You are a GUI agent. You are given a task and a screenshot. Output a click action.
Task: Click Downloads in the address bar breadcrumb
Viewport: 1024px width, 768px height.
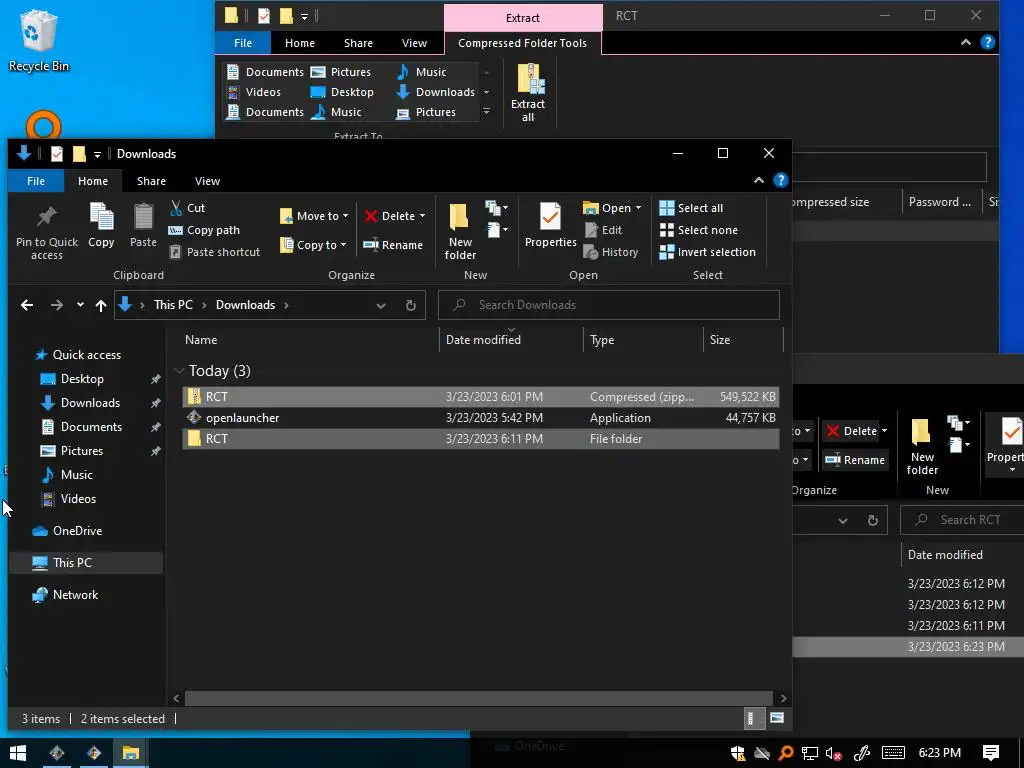pyautogui.click(x=246, y=305)
